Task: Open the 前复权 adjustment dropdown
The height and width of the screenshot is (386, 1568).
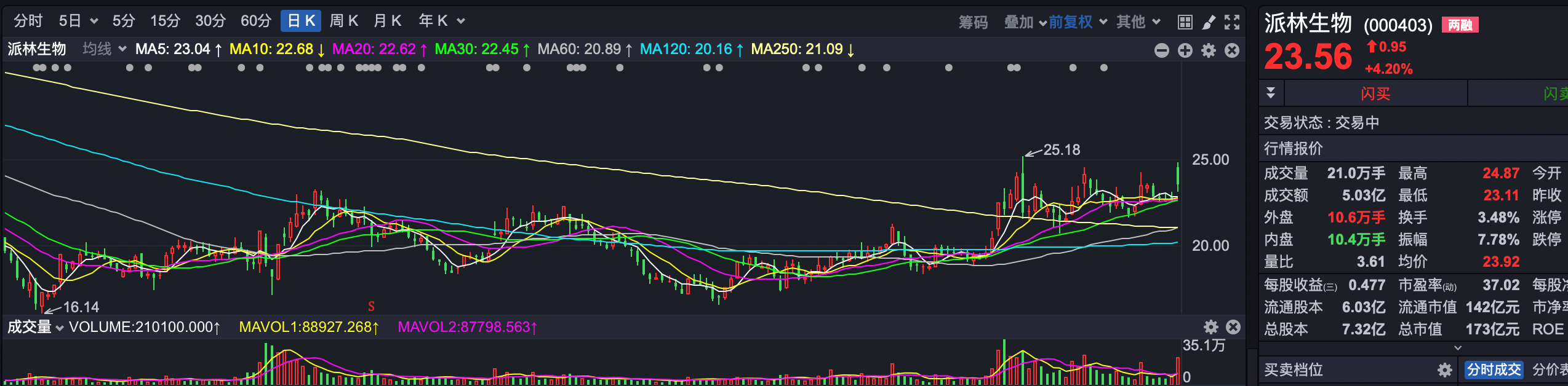Action: tap(1077, 23)
